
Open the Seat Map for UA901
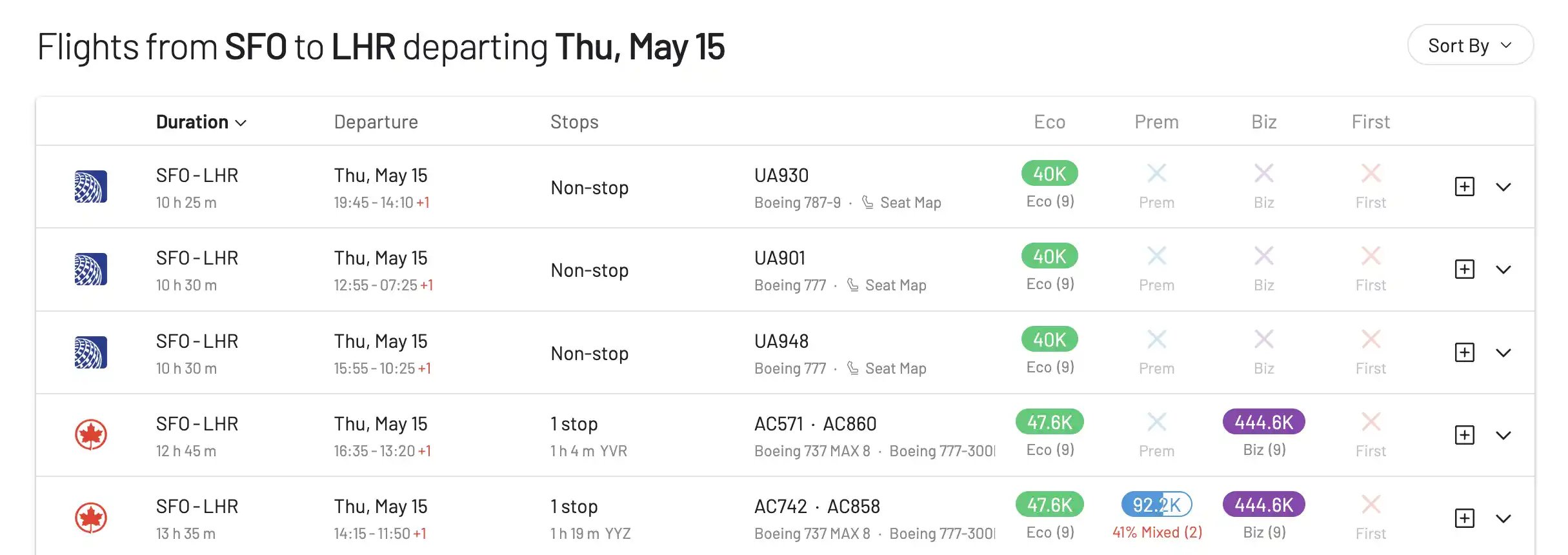click(896, 285)
